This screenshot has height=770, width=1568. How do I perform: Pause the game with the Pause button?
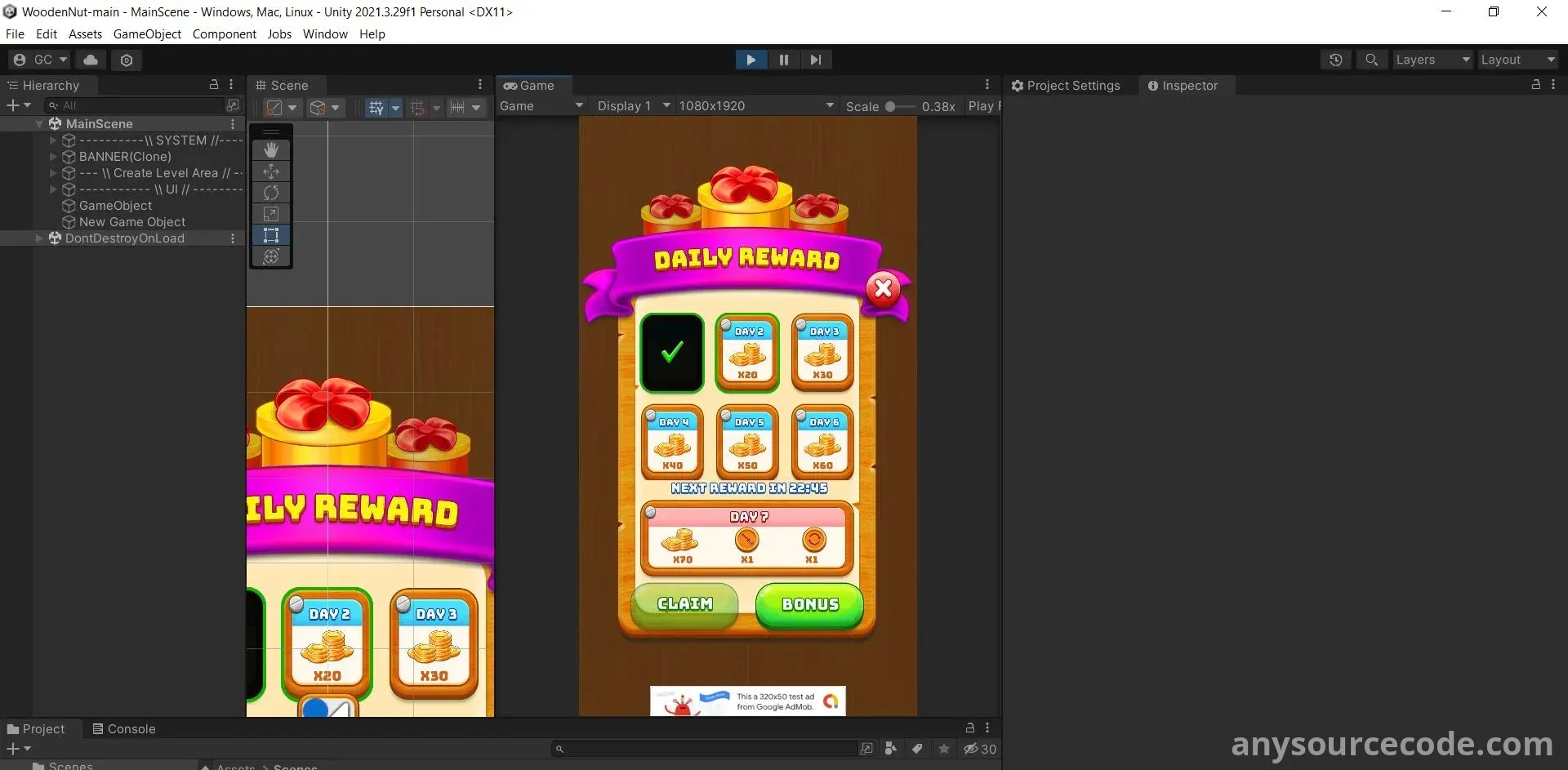coord(783,60)
